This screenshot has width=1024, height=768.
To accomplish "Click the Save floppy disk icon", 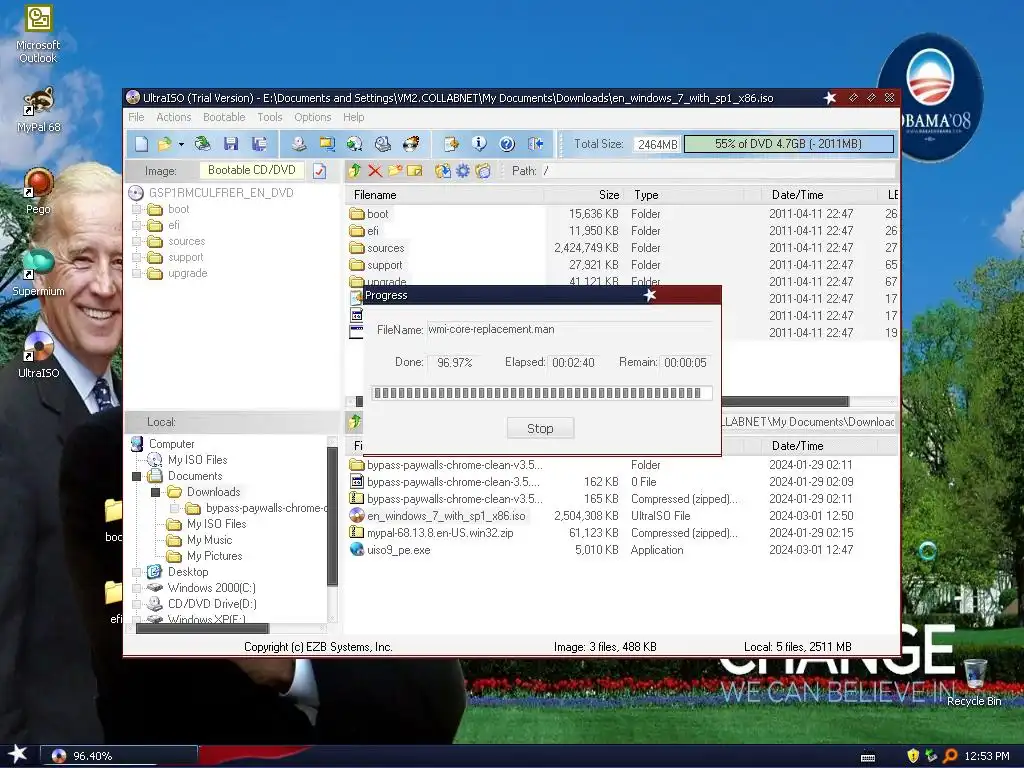I will 231,144.
